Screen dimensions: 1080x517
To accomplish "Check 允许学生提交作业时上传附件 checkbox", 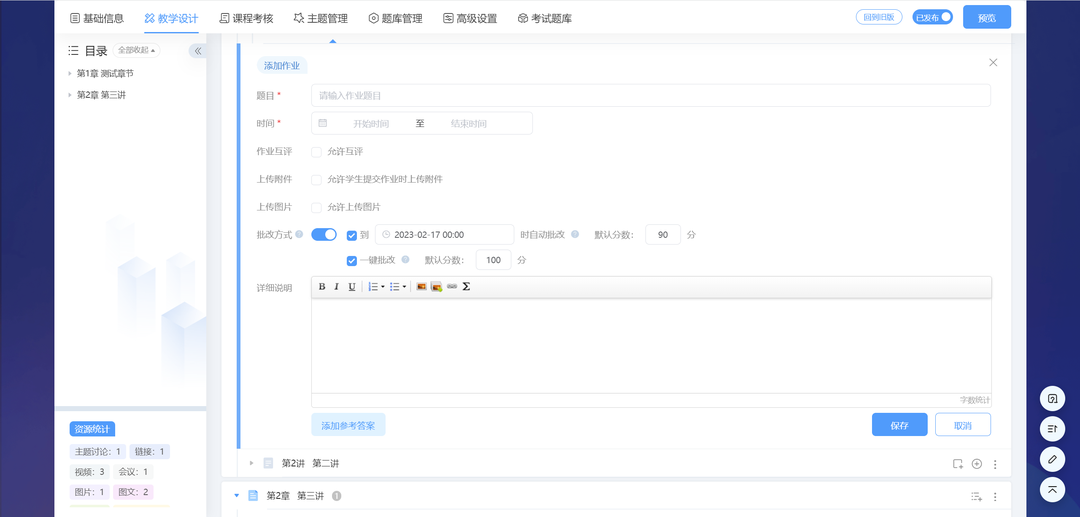I will (x=317, y=180).
